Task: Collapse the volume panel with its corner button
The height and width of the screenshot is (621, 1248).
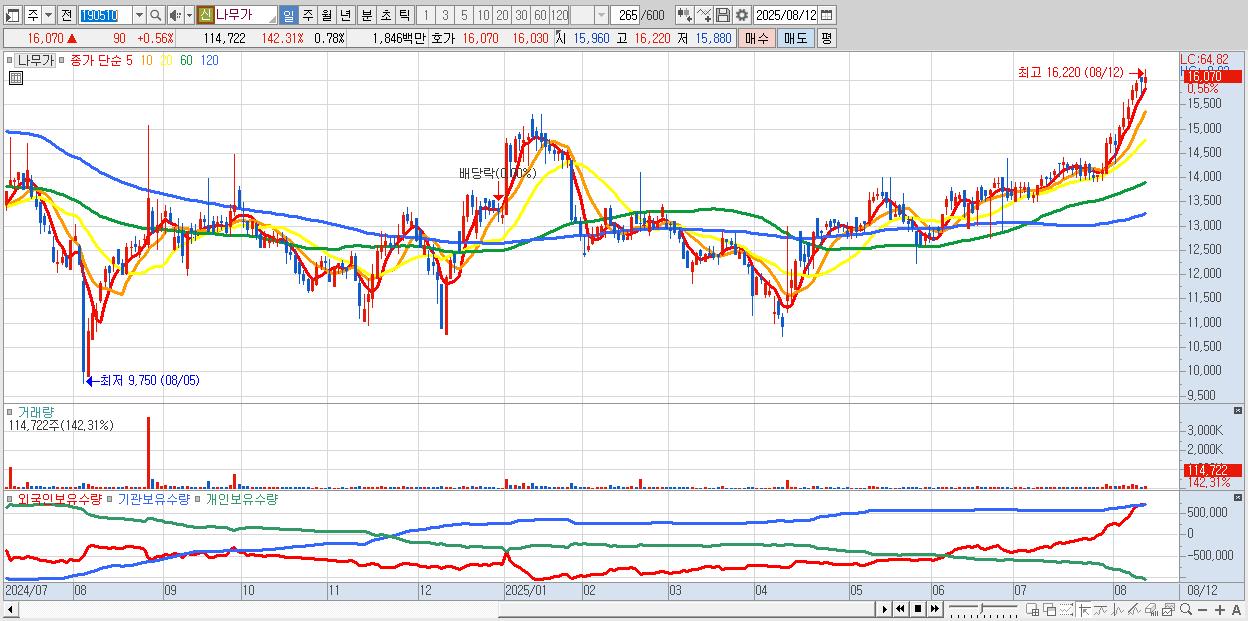Action: point(1239,411)
